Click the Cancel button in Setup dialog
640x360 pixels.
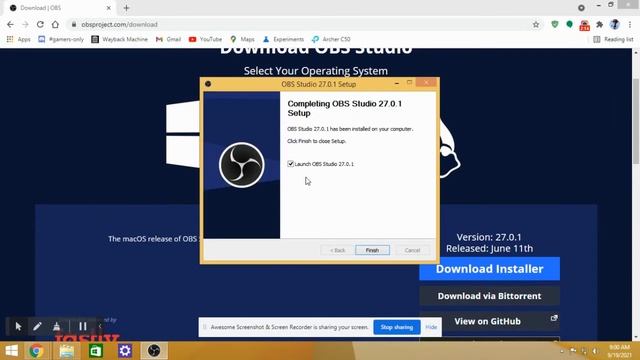[412, 250]
